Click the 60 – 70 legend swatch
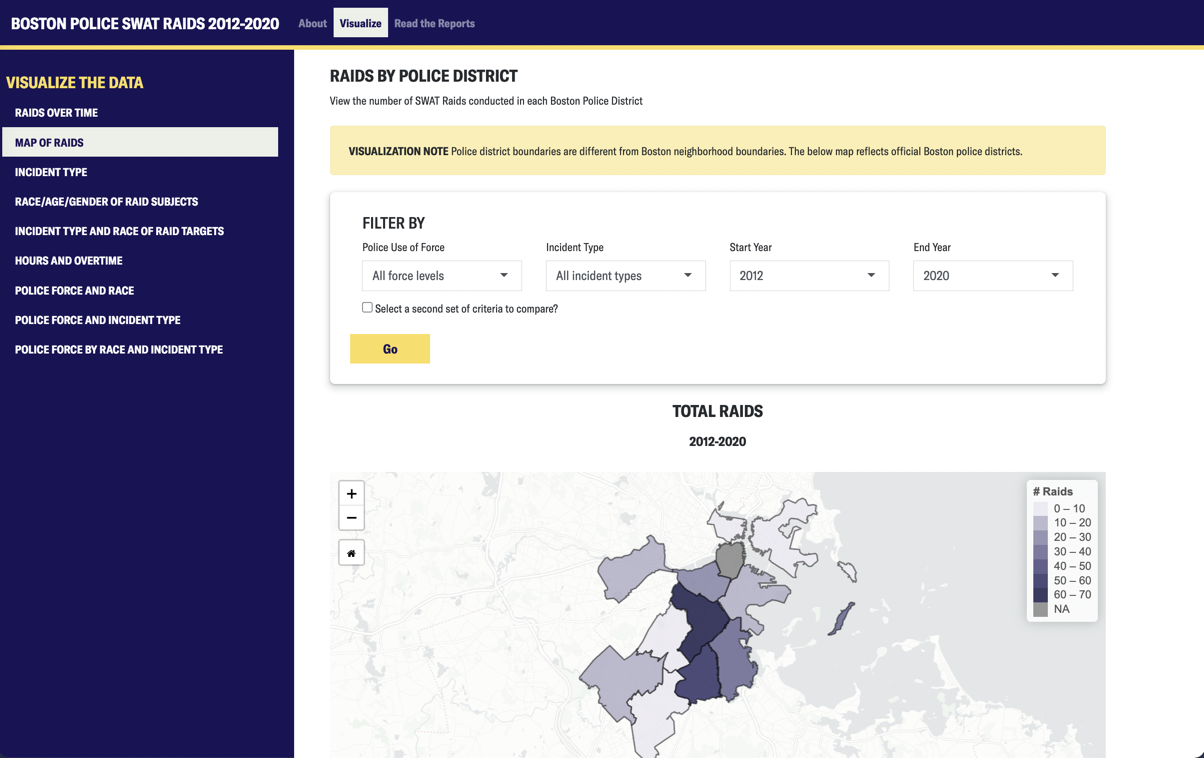Viewport: 1204px width, 758px height. tap(1040, 595)
